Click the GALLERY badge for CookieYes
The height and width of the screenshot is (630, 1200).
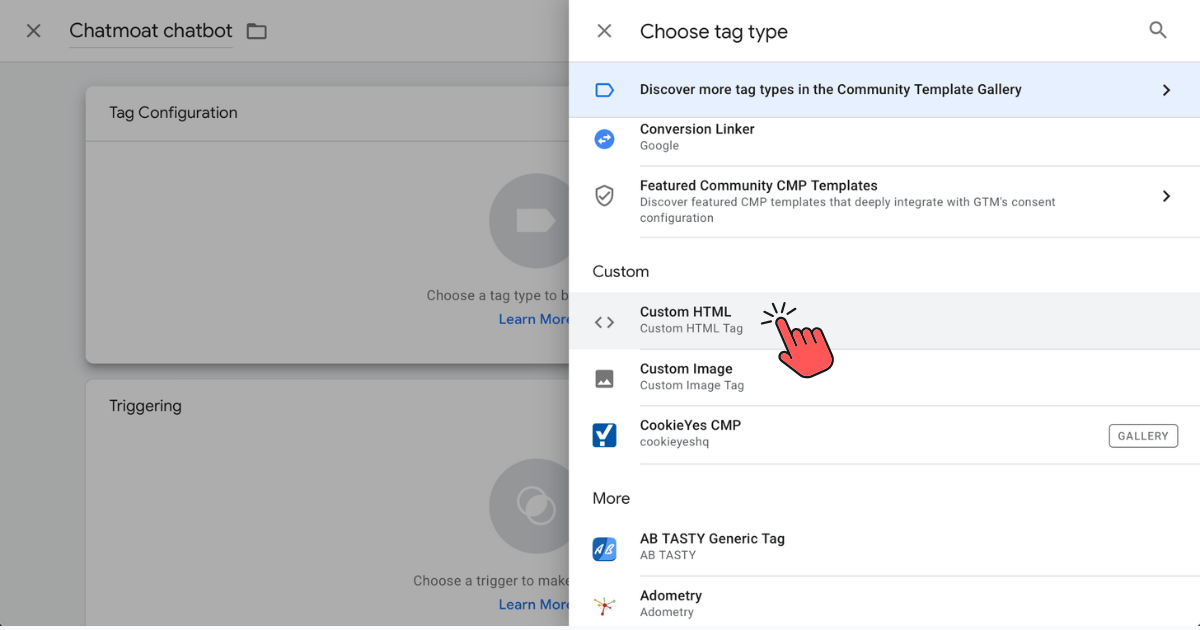[1143, 436]
